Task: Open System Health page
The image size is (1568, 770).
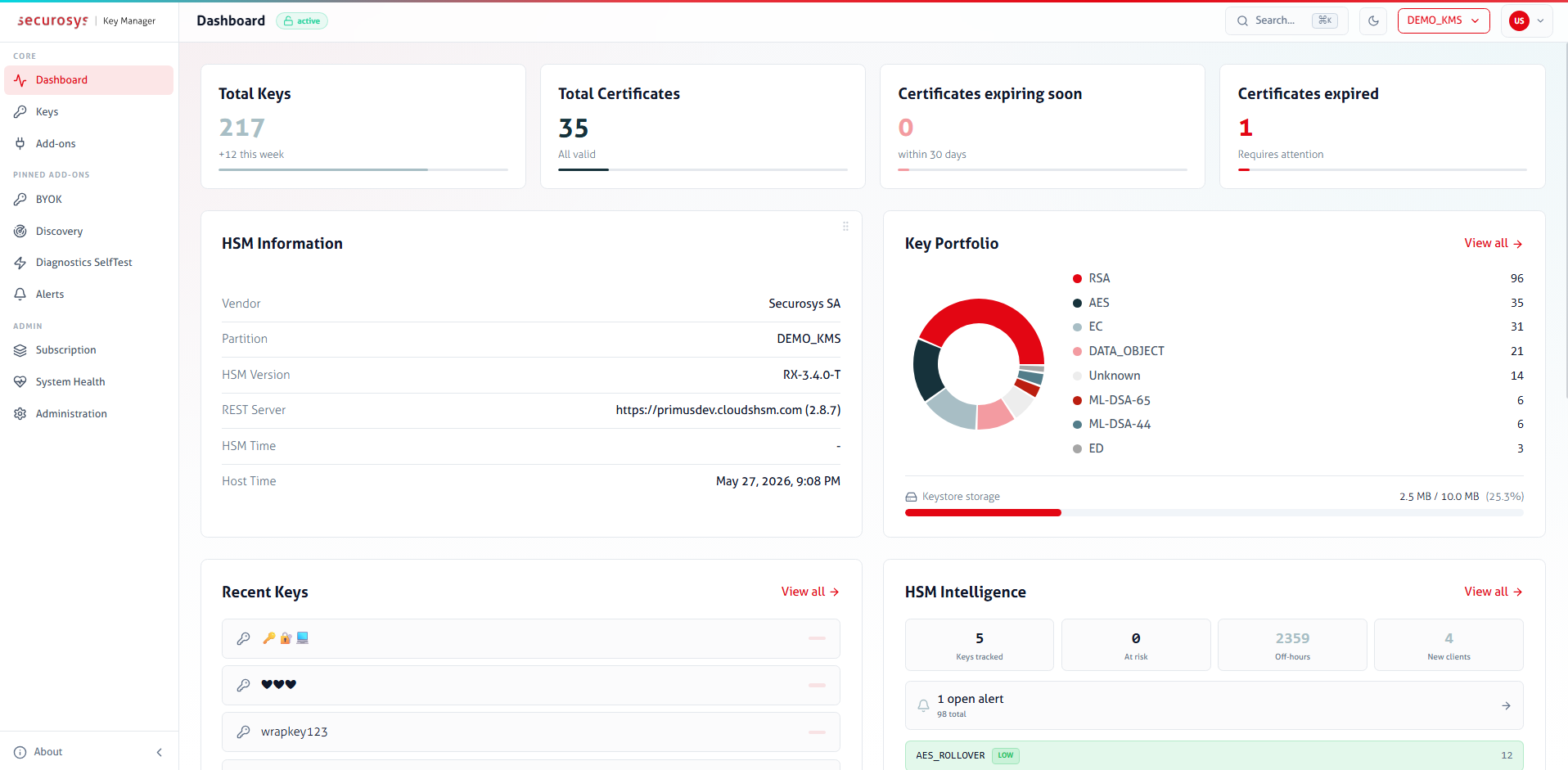Action: [89, 382]
